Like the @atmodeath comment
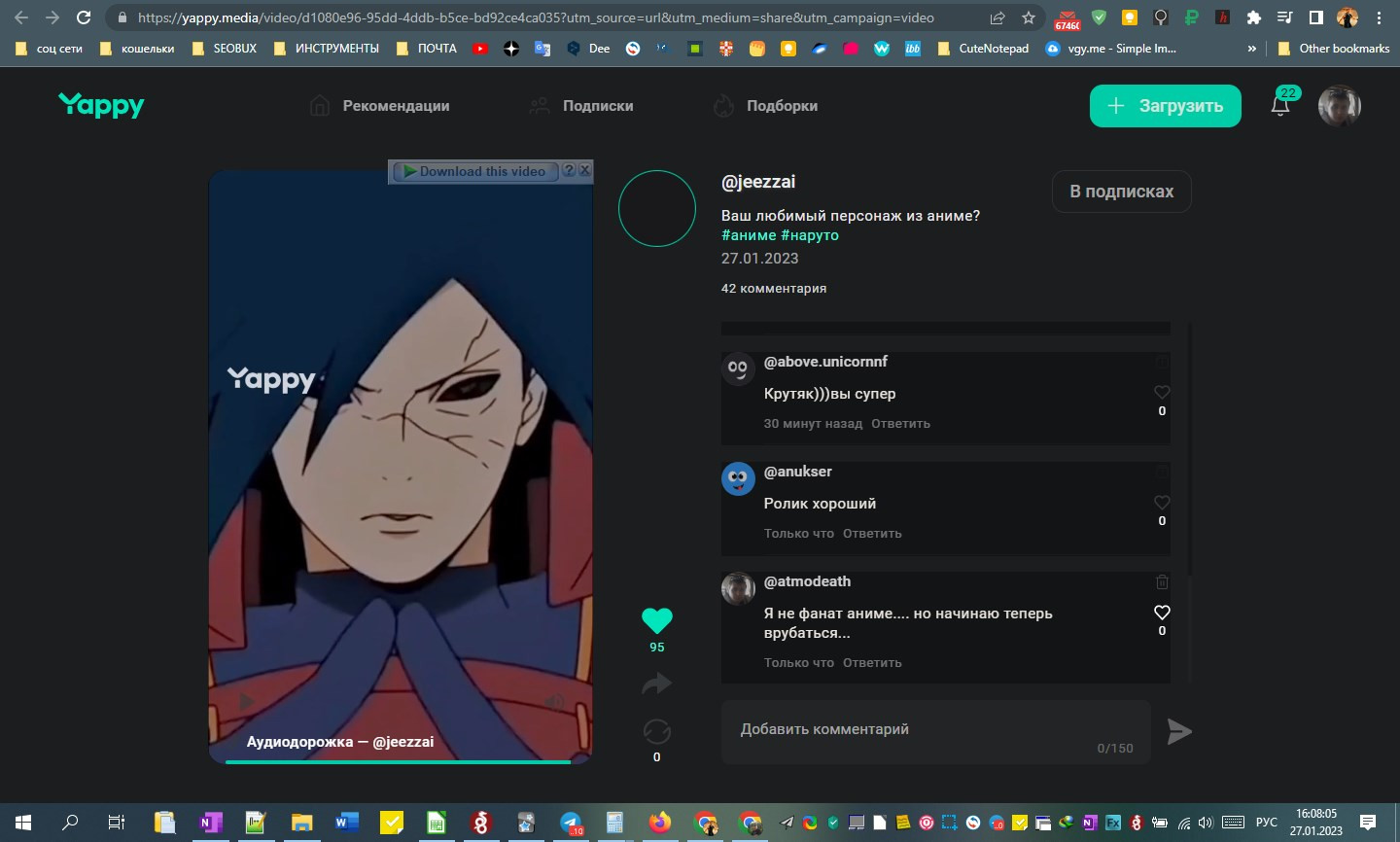Screen dimensions: 1400x842 click(x=1162, y=613)
